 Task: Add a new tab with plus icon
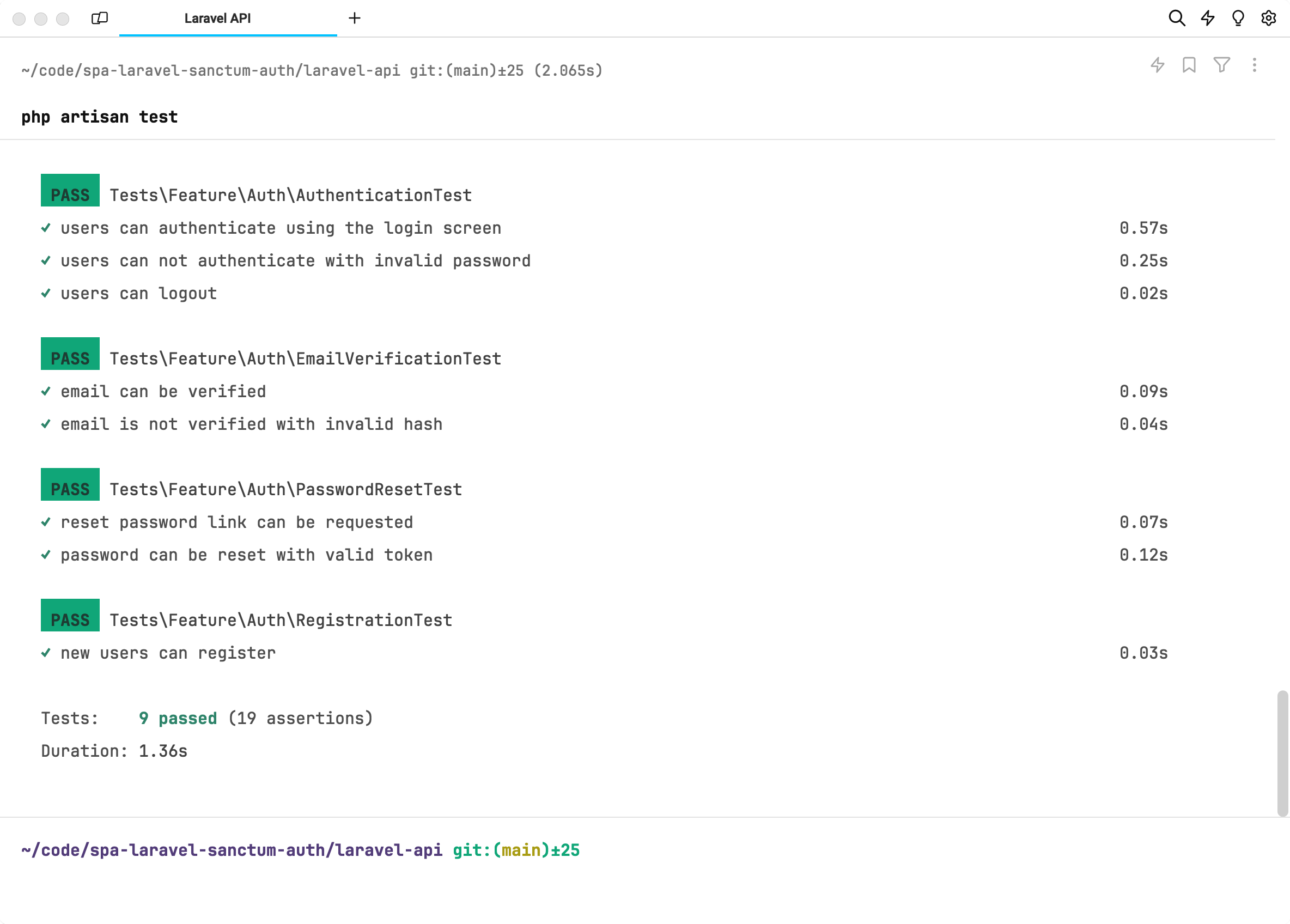(354, 18)
